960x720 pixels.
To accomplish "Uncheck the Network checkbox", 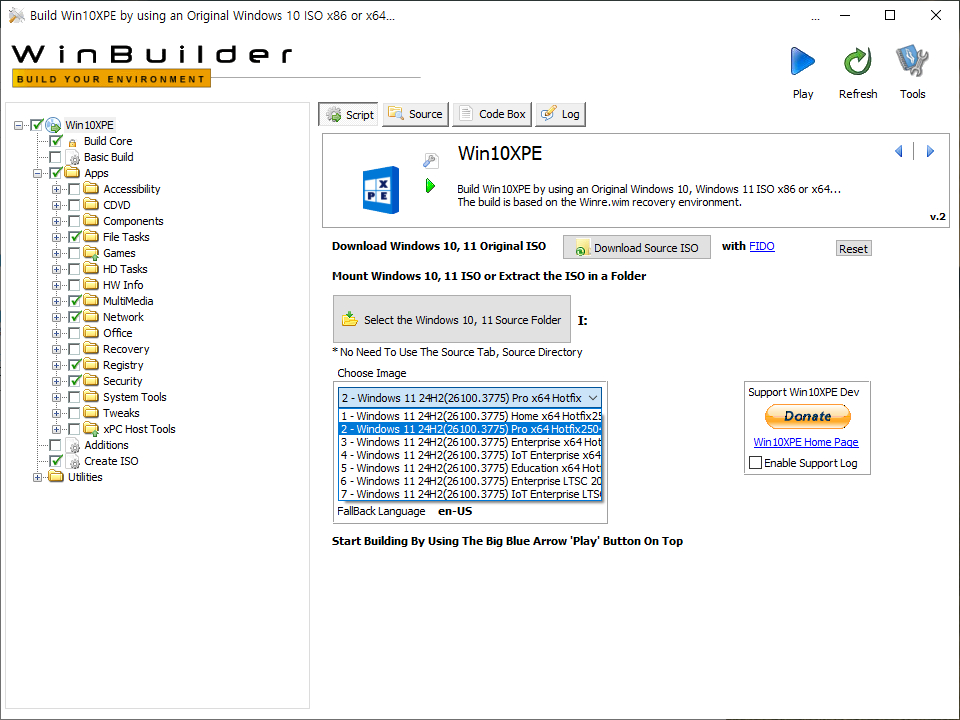I will pyautogui.click(x=74, y=317).
